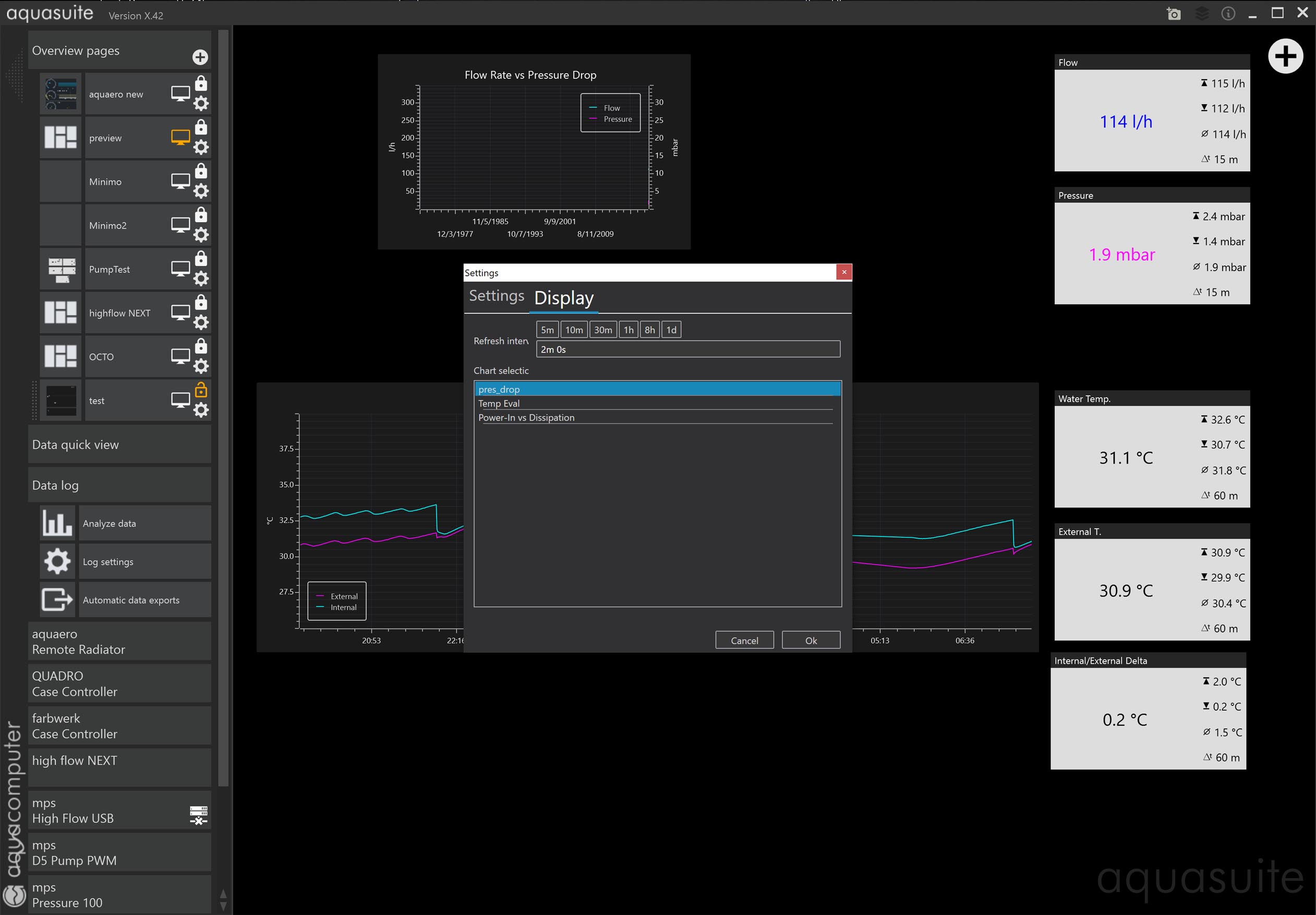Open the info icon in title bar
The width and height of the screenshot is (1316, 915).
(x=1228, y=14)
